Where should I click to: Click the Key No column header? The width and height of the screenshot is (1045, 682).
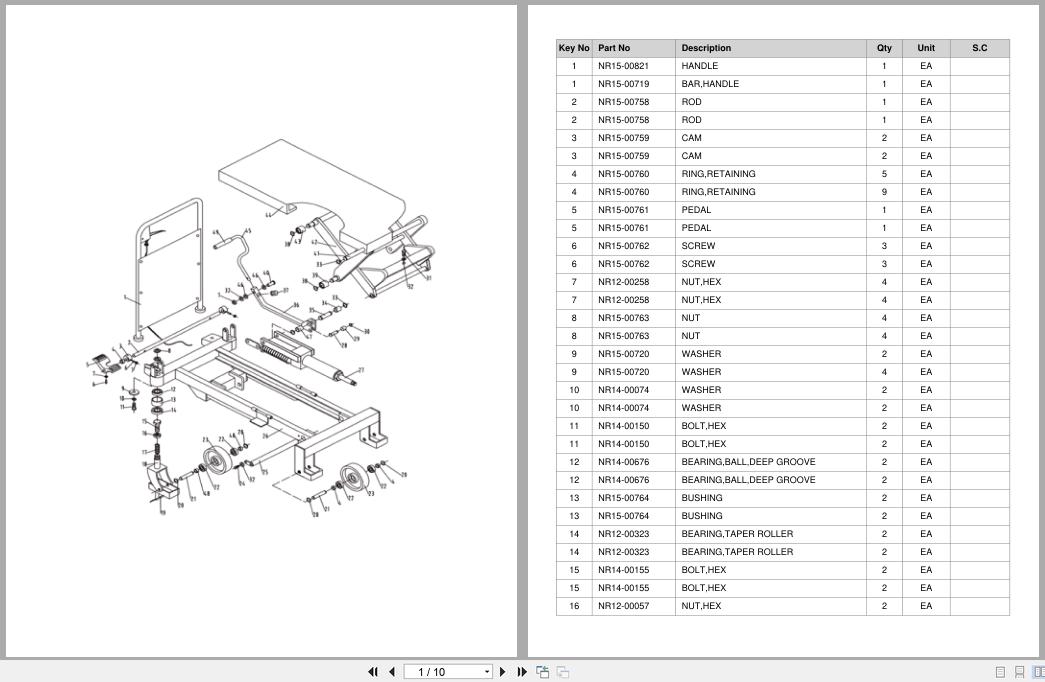574,48
